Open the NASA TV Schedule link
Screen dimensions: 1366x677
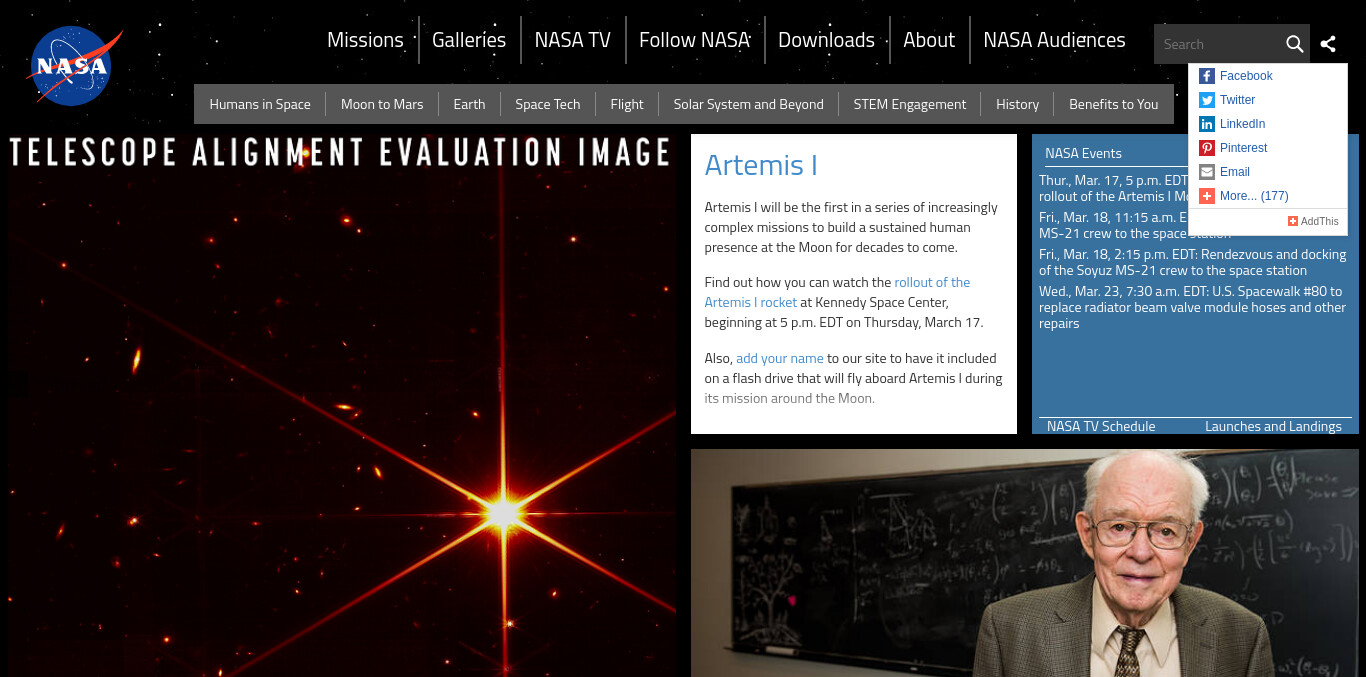point(1101,426)
